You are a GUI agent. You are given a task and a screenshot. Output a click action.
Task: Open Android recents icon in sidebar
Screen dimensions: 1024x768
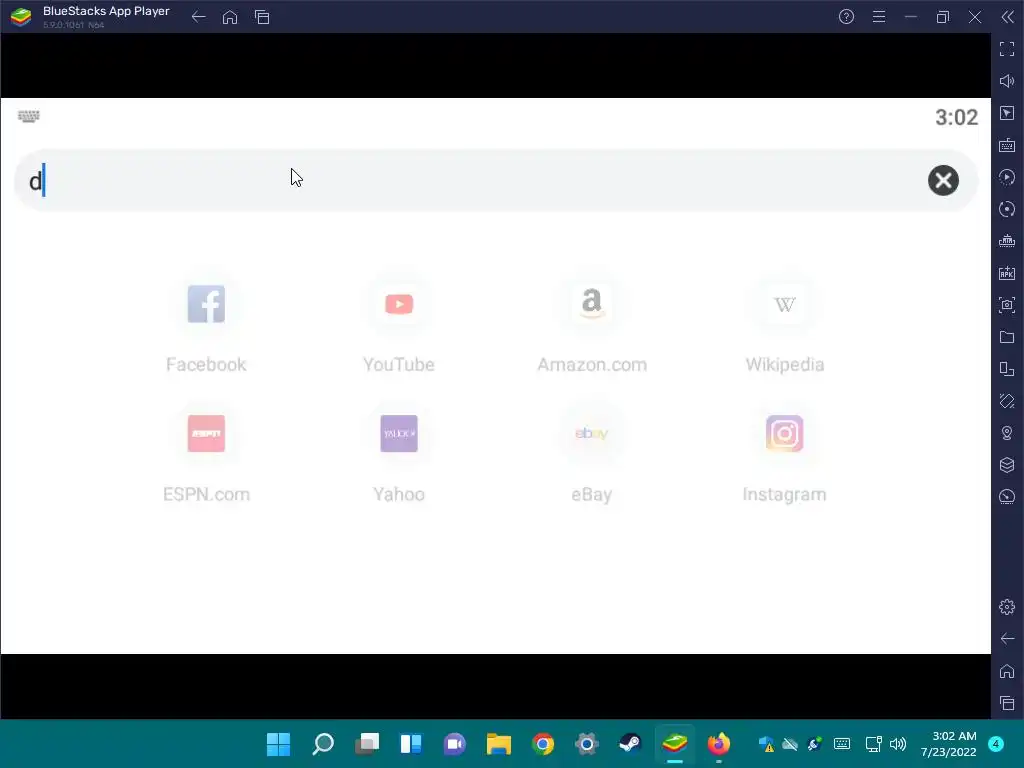1007,703
